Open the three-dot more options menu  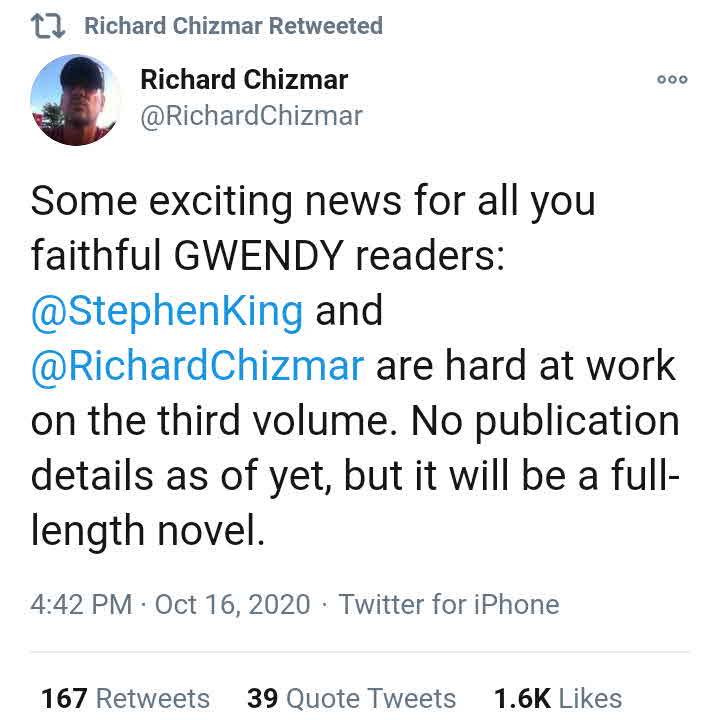[672, 80]
